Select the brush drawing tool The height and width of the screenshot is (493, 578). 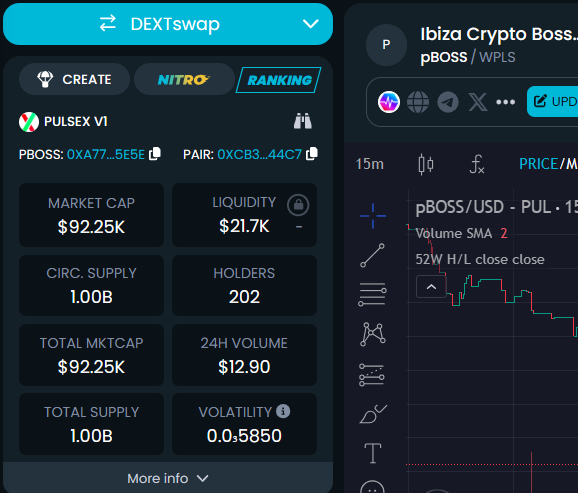373,414
